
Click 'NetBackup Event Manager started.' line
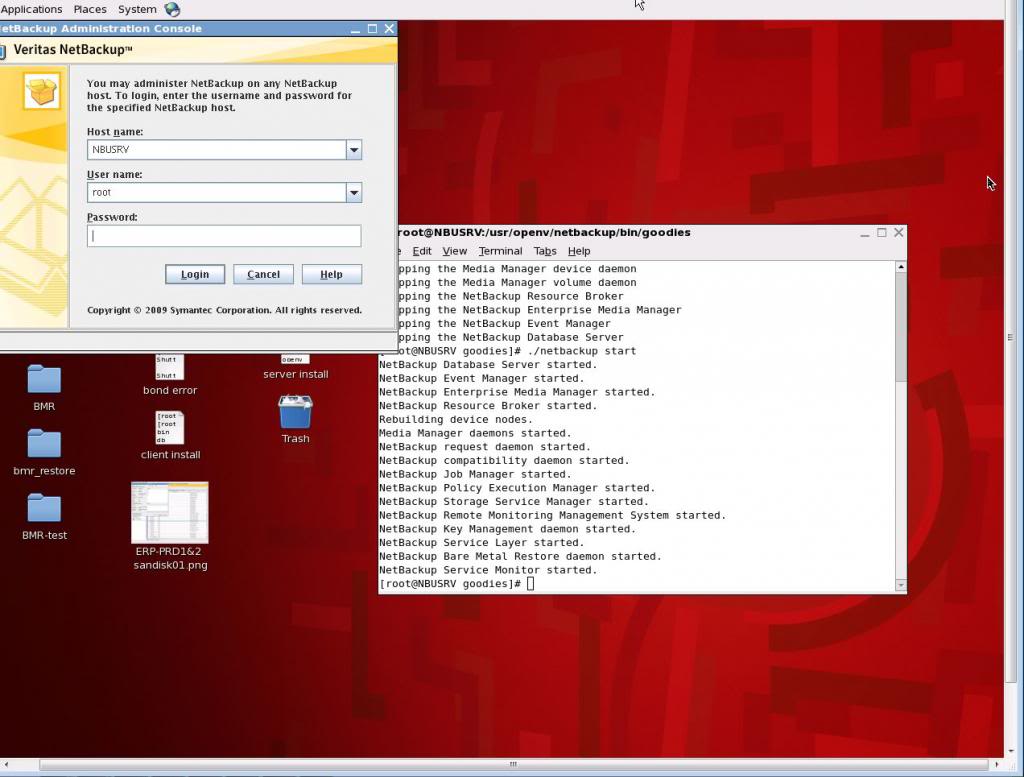pos(481,379)
